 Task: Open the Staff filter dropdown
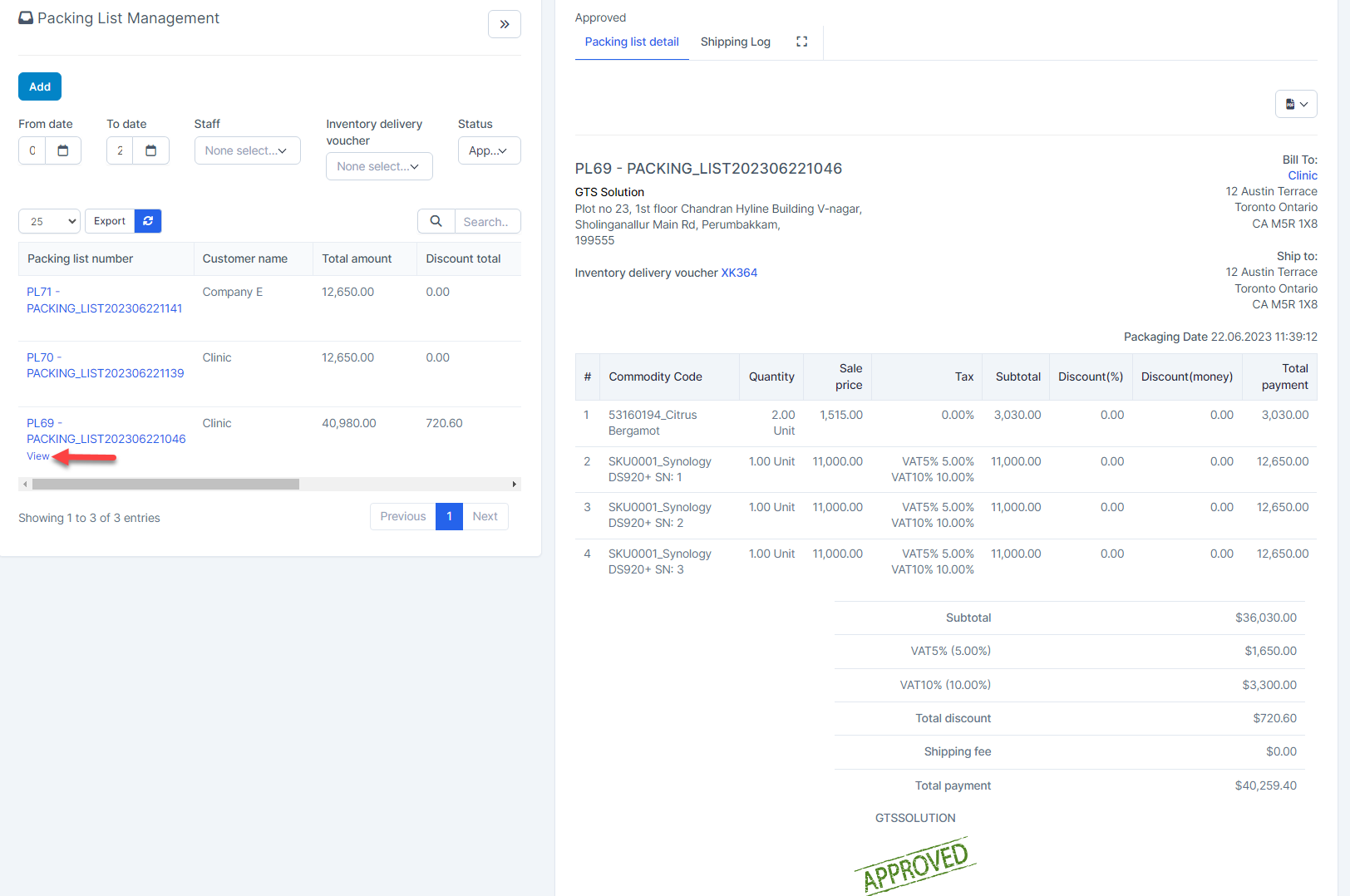pyautogui.click(x=247, y=150)
